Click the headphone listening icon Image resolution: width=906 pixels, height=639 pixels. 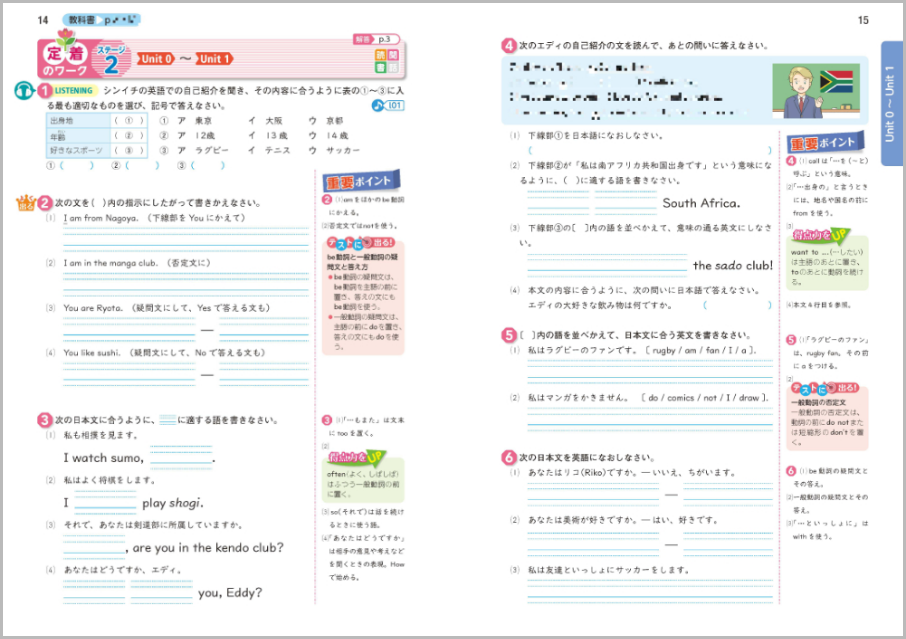click(x=24, y=91)
